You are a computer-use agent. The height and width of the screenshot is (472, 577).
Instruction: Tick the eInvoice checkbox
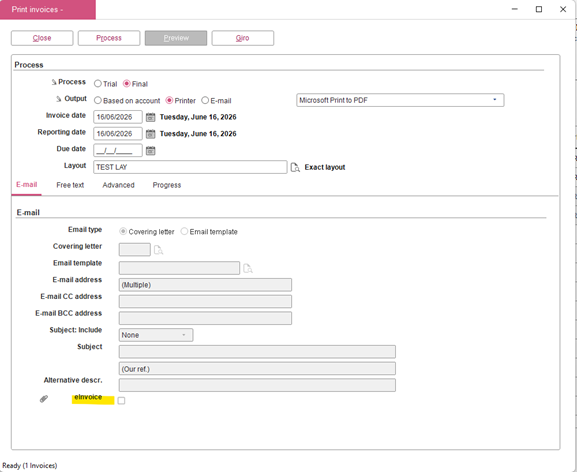click(x=121, y=401)
